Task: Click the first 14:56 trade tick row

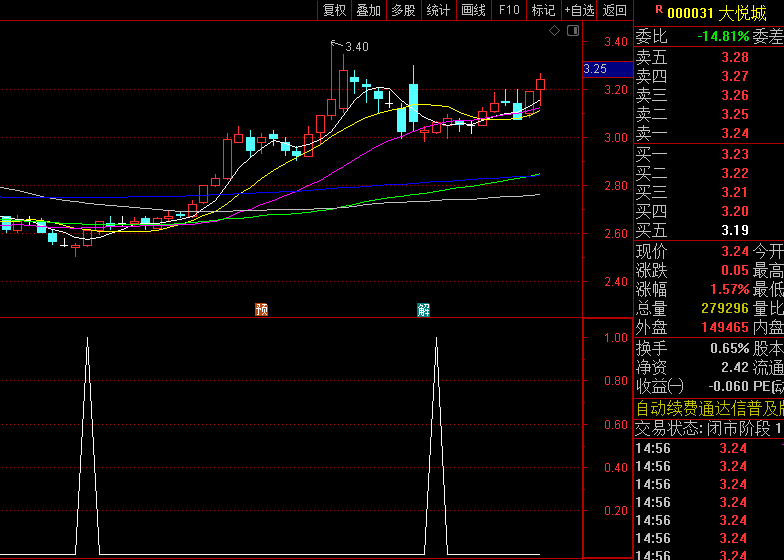Action: click(709, 448)
